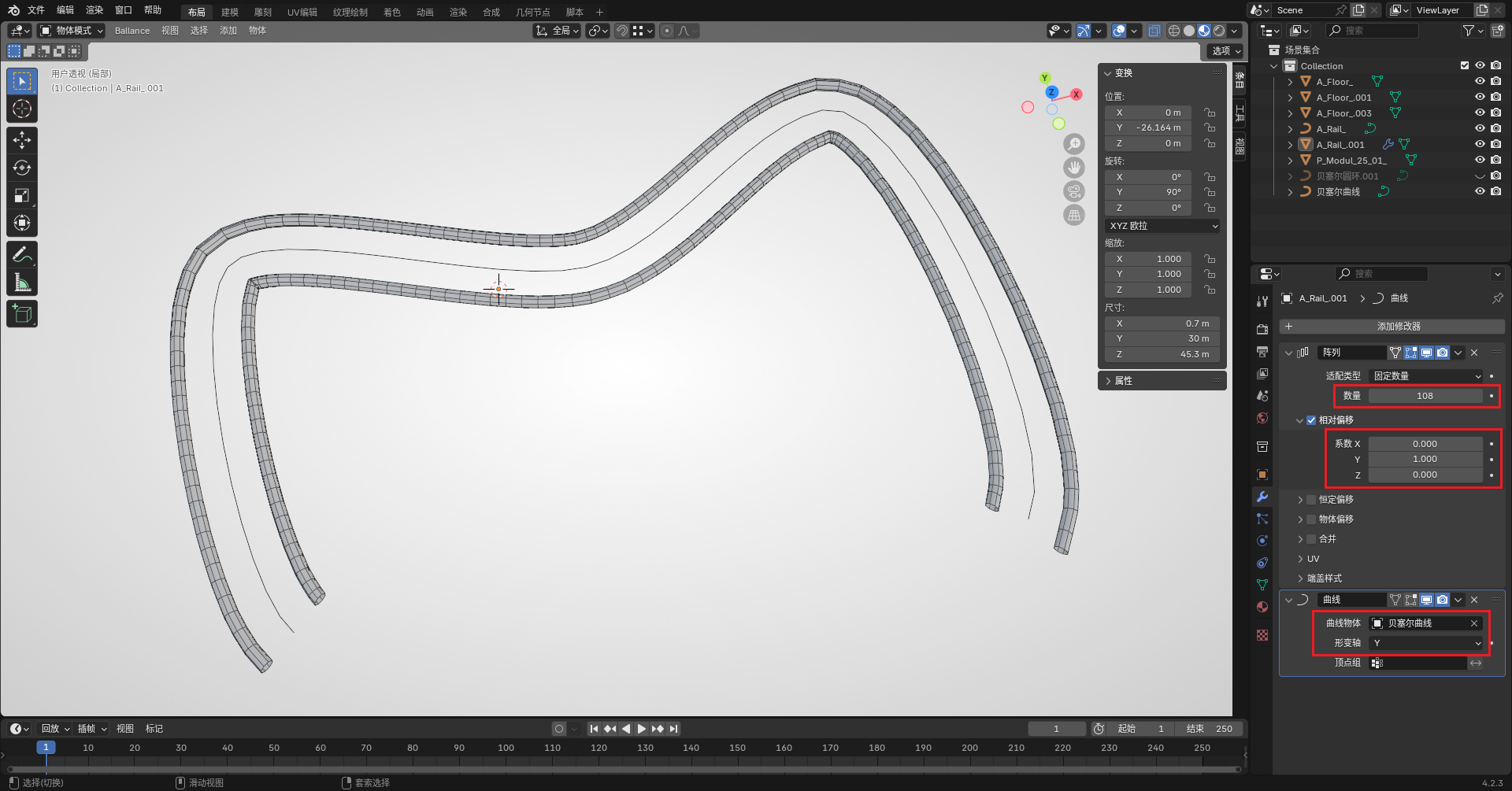Open the Modifiers properties tab
The width and height of the screenshot is (1512, 791).
pos(1262,497)
